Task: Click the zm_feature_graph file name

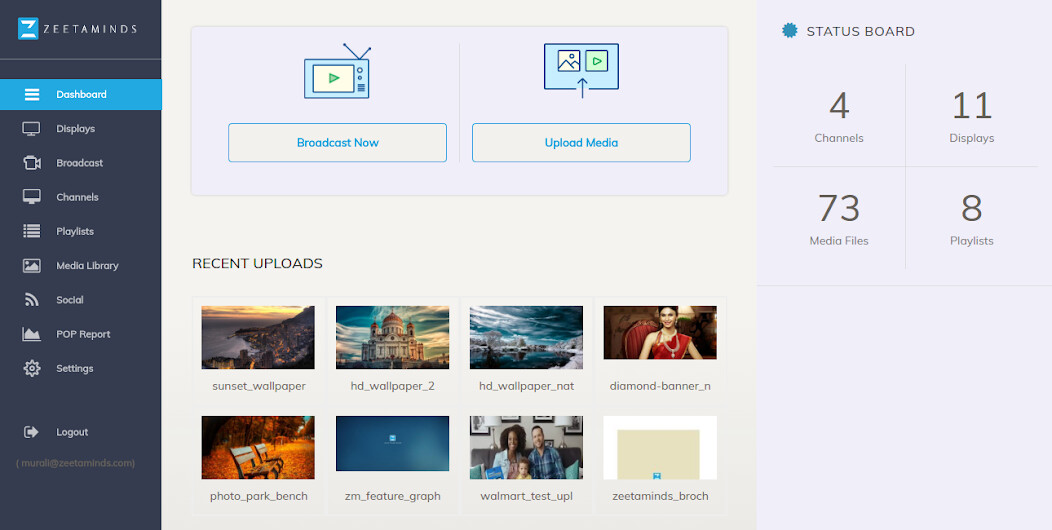Action: tap(392, 496)
